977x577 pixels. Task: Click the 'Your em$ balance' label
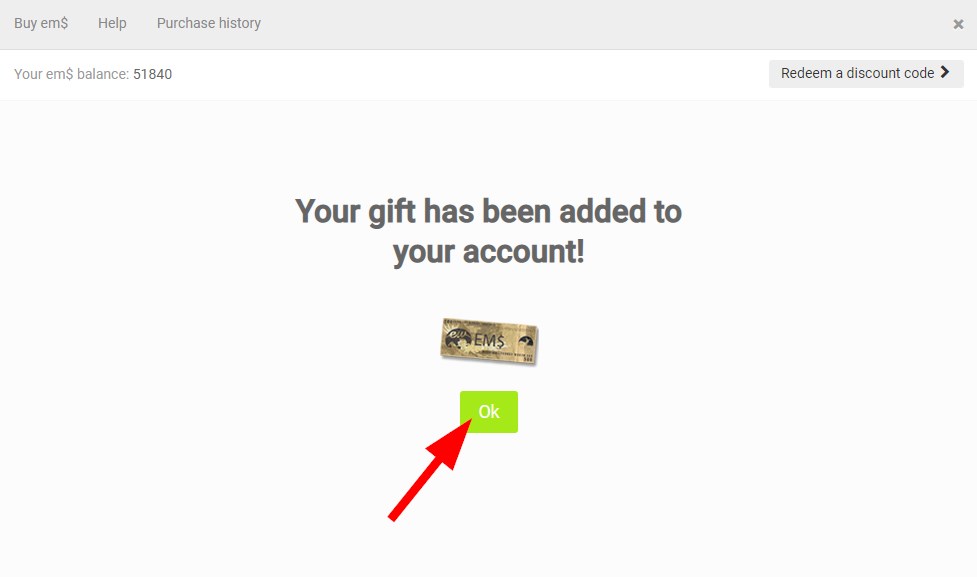click(71, 74)
